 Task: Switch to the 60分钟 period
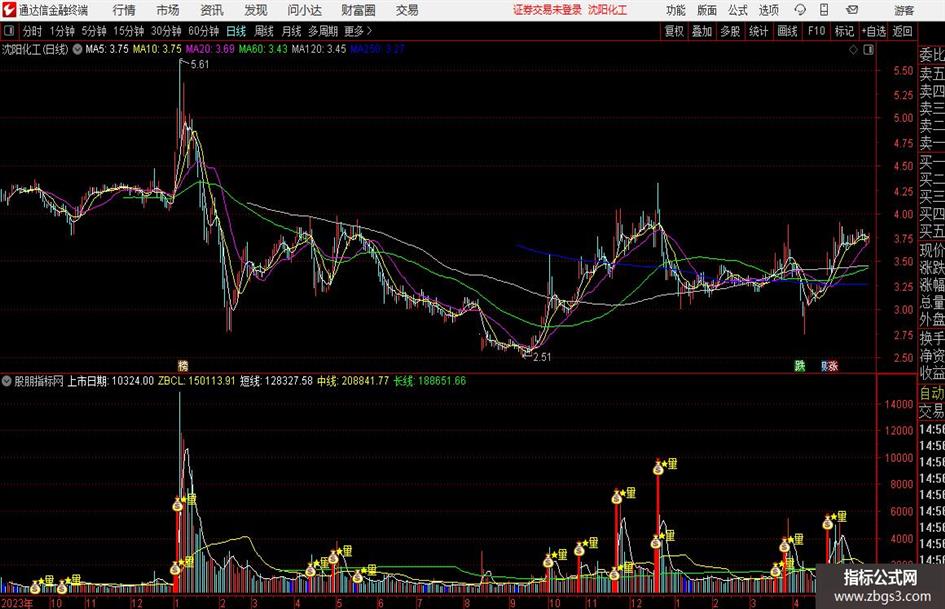tap(203, 31)
